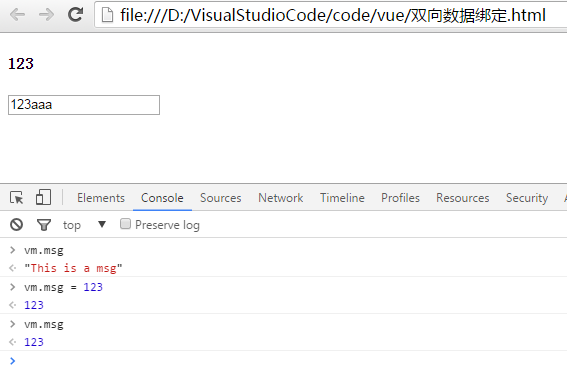Switch to the Elements tab
The image size is (567, 369).
101,198
